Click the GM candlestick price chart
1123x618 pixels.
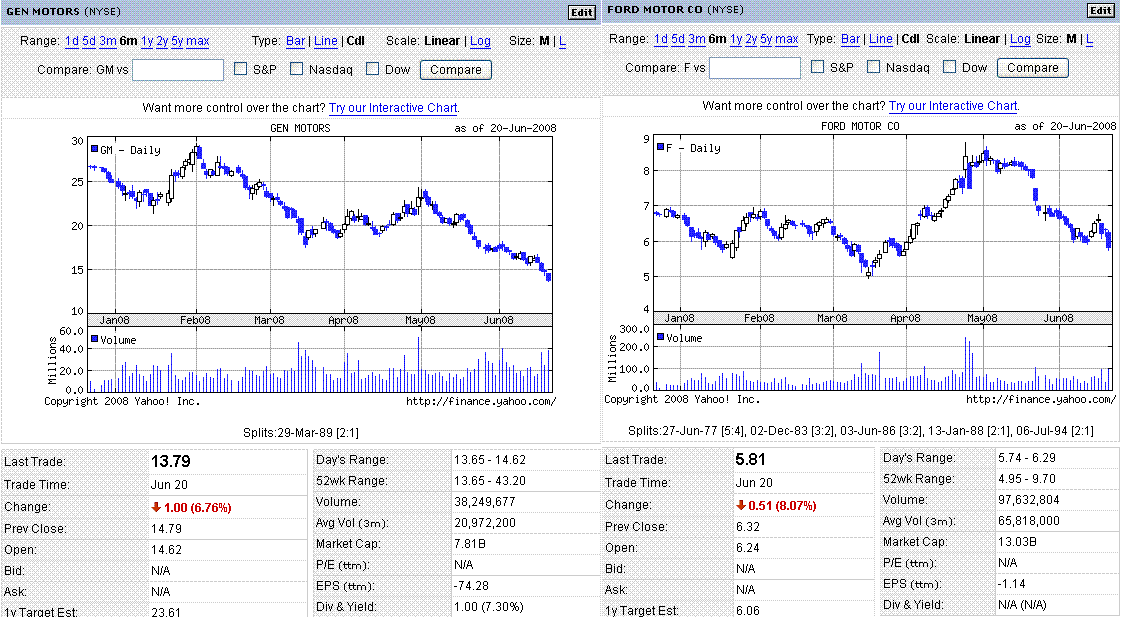point(319,226)
